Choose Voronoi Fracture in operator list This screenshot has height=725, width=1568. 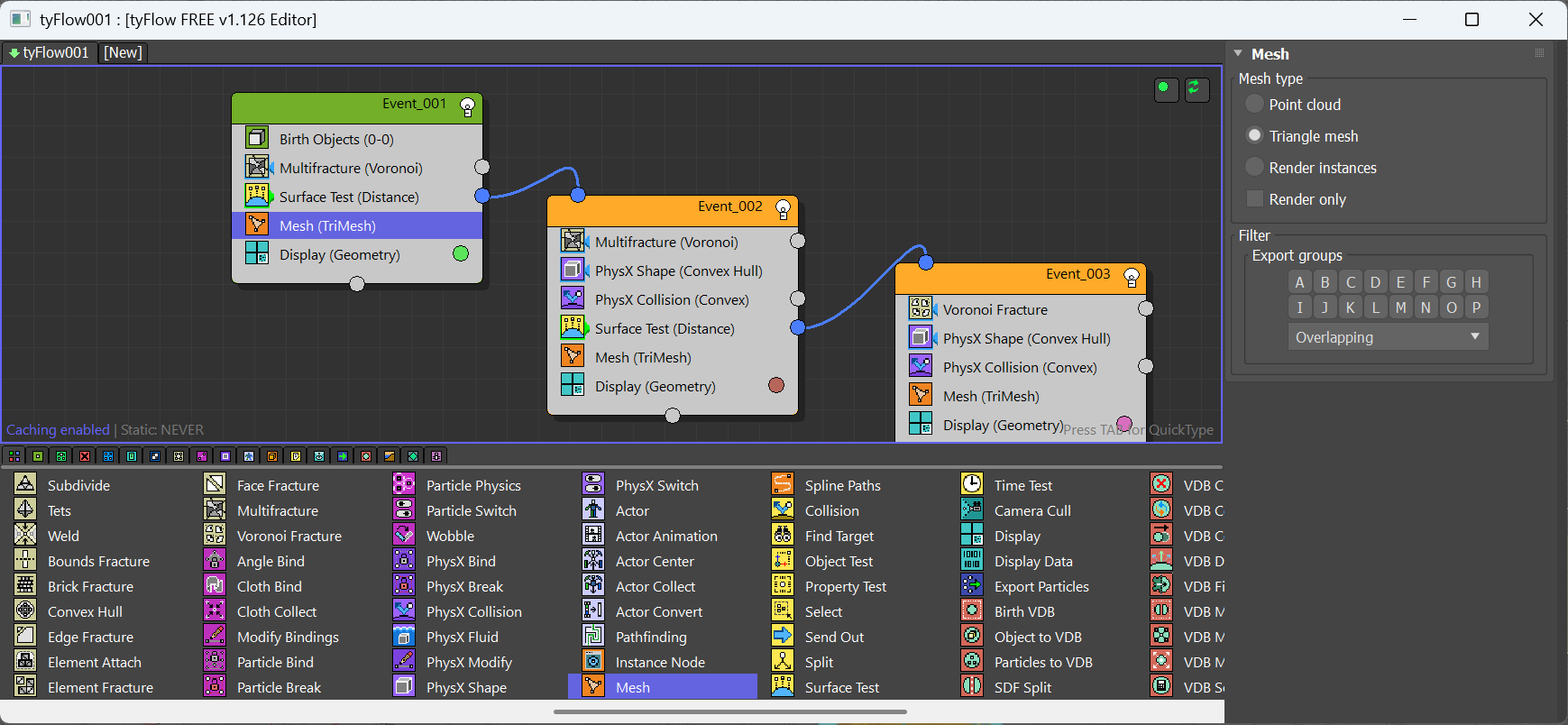pyautogui.click(x=289, y=536)
